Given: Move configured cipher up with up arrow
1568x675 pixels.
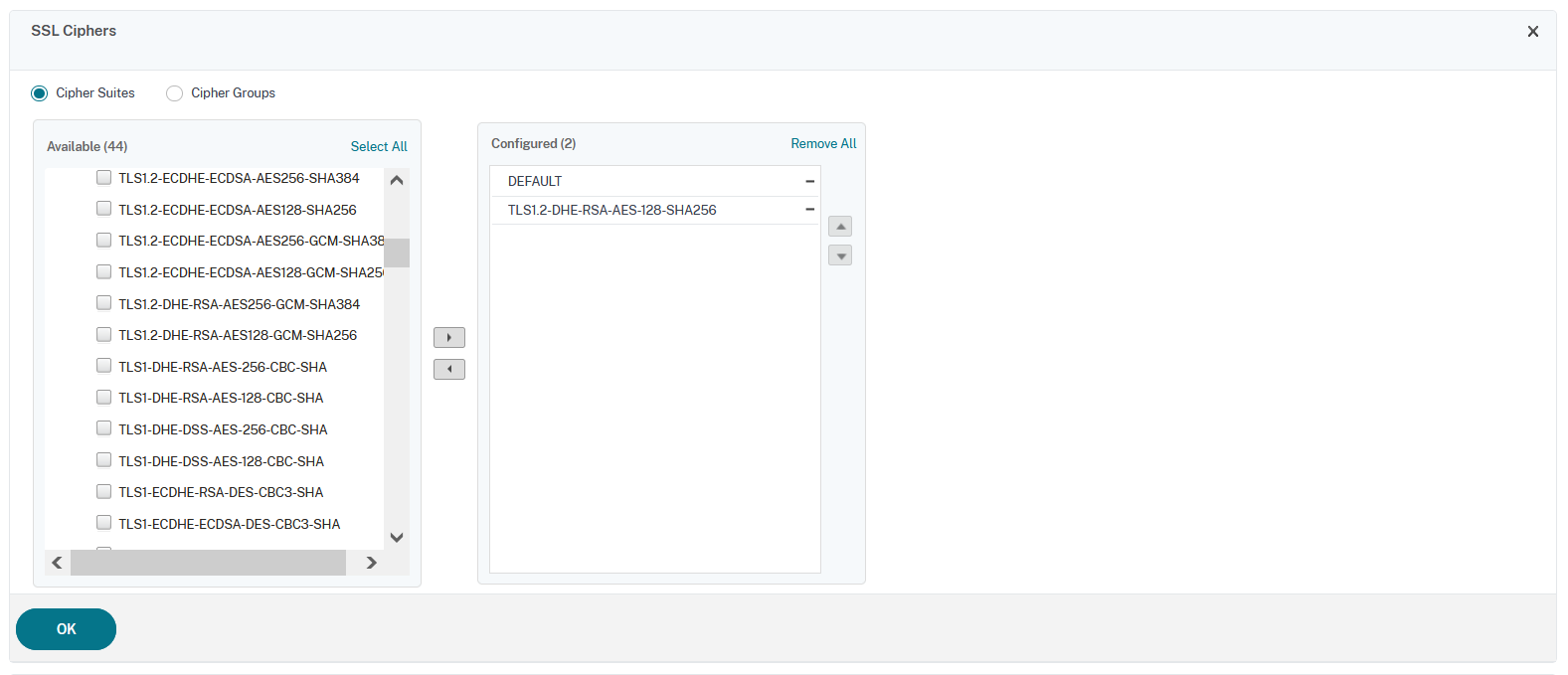Looking at the screenshot, I should coord(840,227).
